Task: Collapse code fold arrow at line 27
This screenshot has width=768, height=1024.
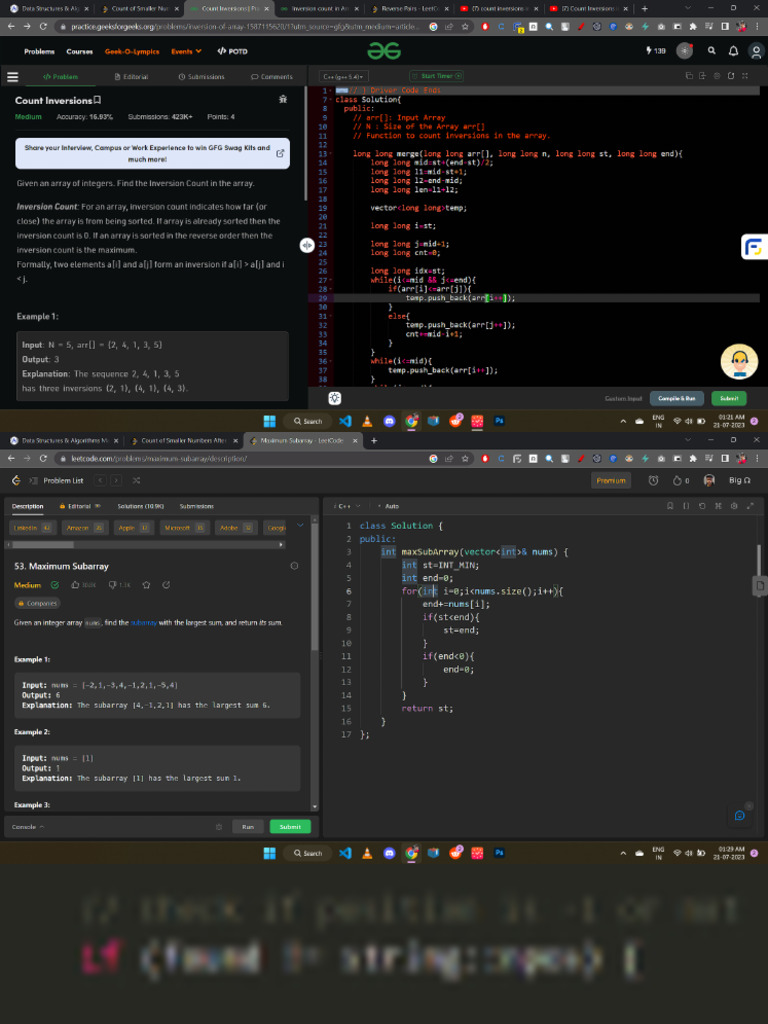Action: coord(331,280)
